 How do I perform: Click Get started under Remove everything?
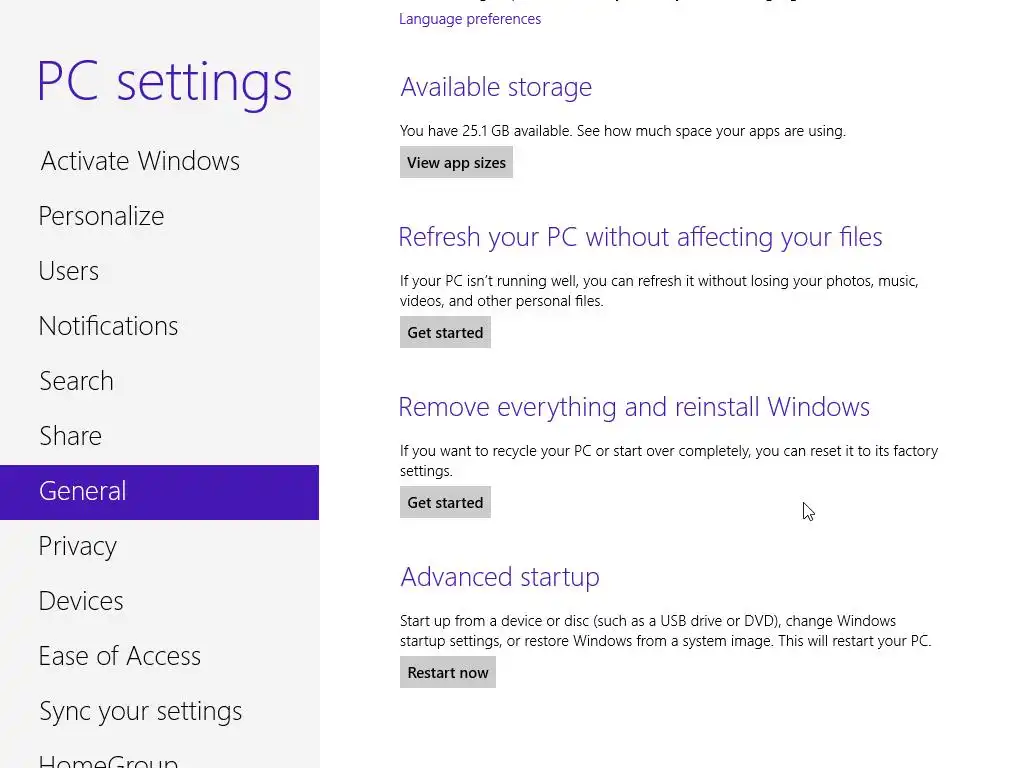pyautogui.click(x=445, y=502)
